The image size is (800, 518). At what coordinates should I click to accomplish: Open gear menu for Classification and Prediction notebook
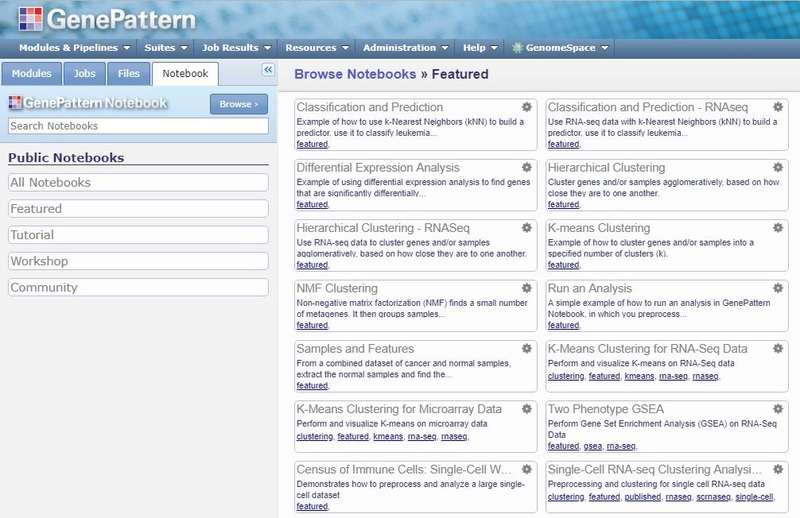[527, 107]
